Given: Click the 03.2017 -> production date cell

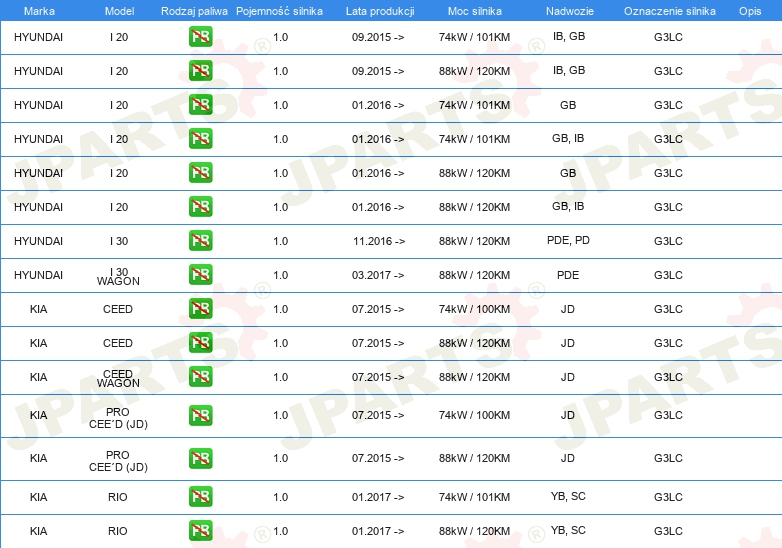Looking at the screenshot, I should pyautogui.click(x=378, y=275).
